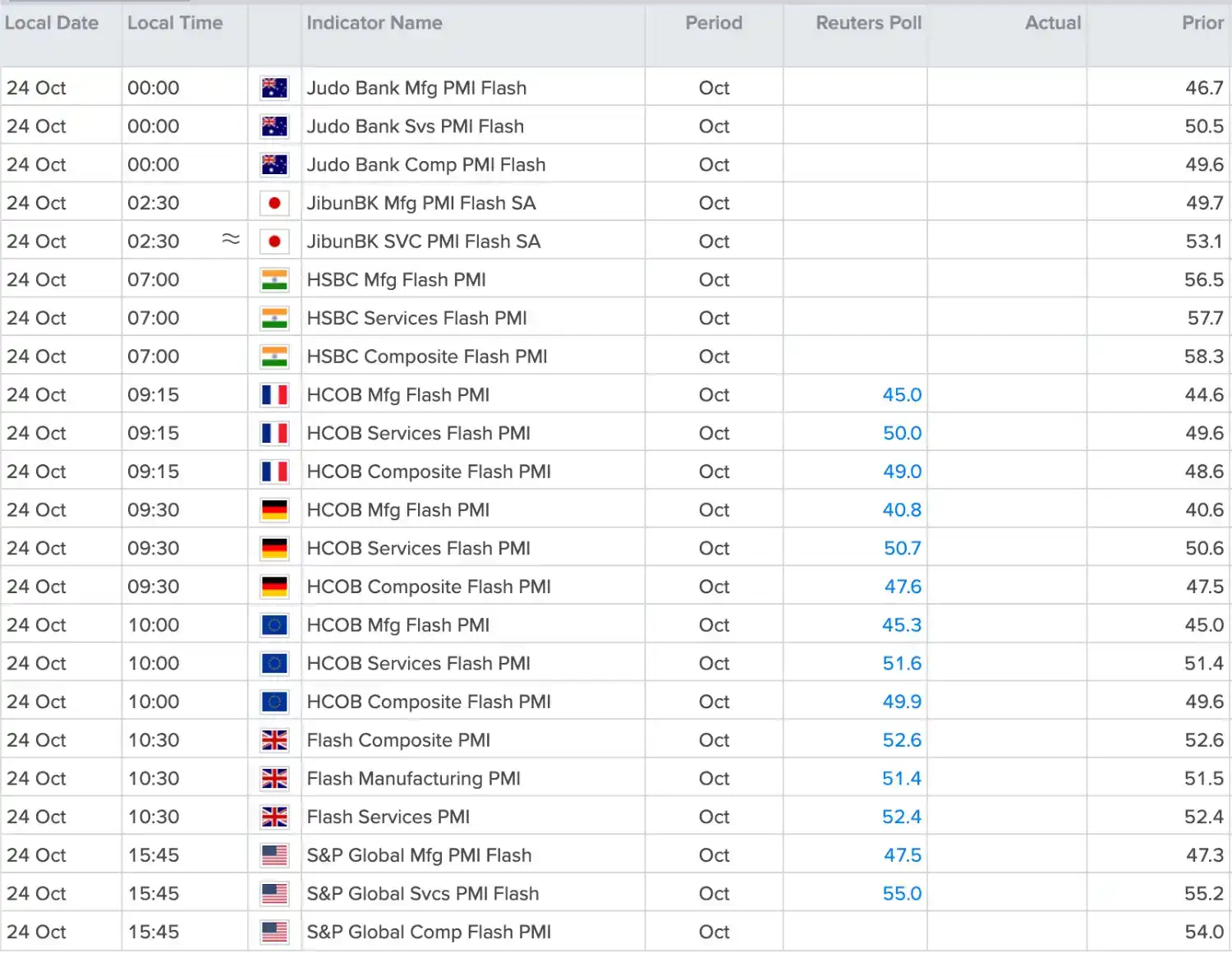Select the Judo Bank Comp PMI Flash indicator name

point(426,165)
